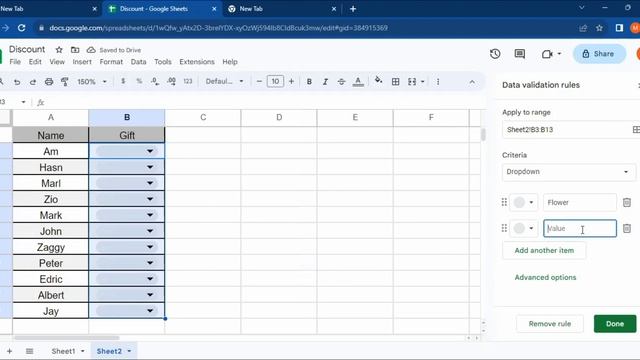The width and height of the screenshot is (640, 360).
Task: Format as percent icon
Action: coord(139,81)
